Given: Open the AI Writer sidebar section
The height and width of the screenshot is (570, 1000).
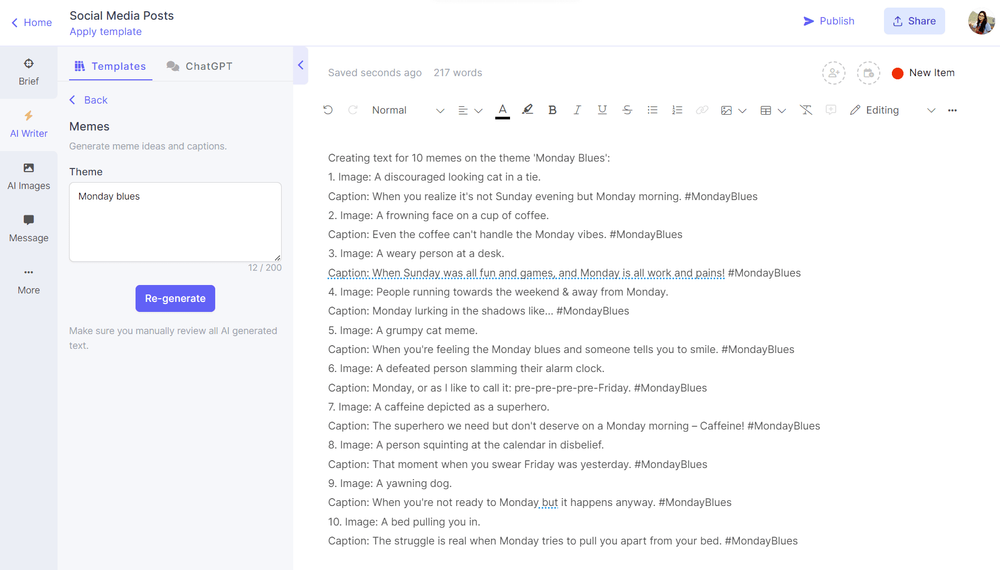Looking at the screenshot, I should click(29, 124).
